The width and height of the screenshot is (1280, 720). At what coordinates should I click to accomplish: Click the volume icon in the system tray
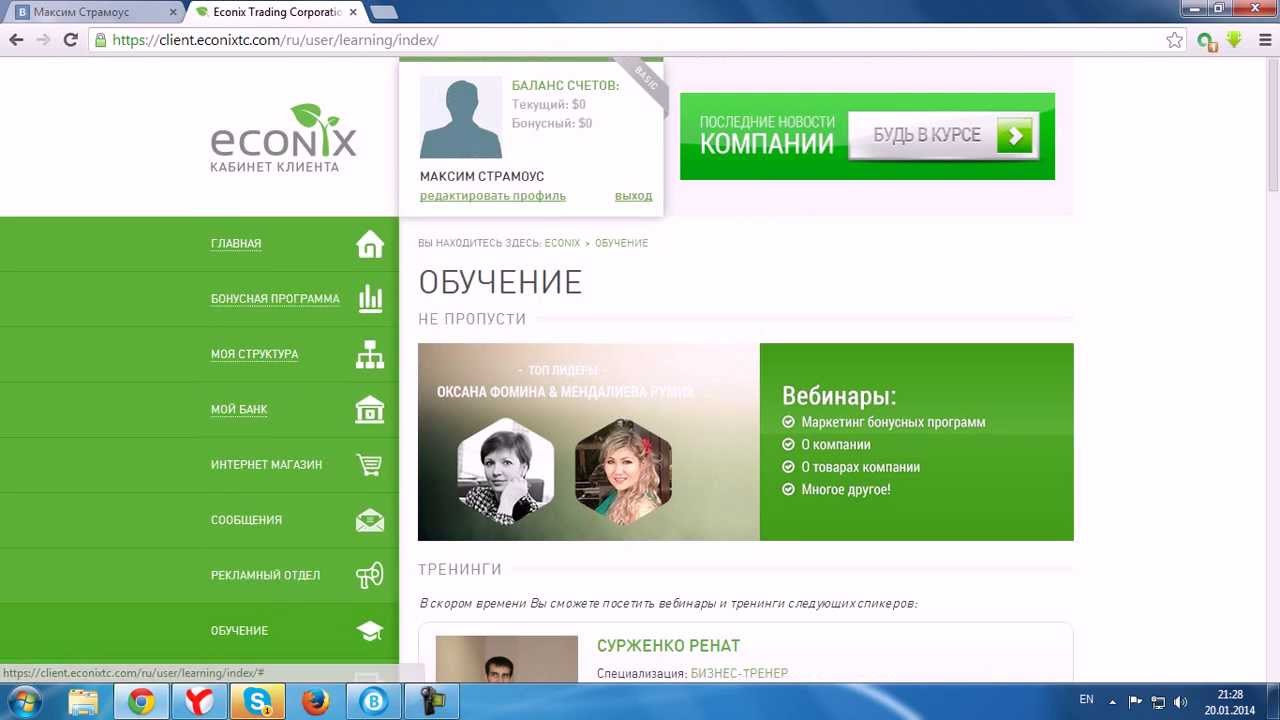point(1180,702)
